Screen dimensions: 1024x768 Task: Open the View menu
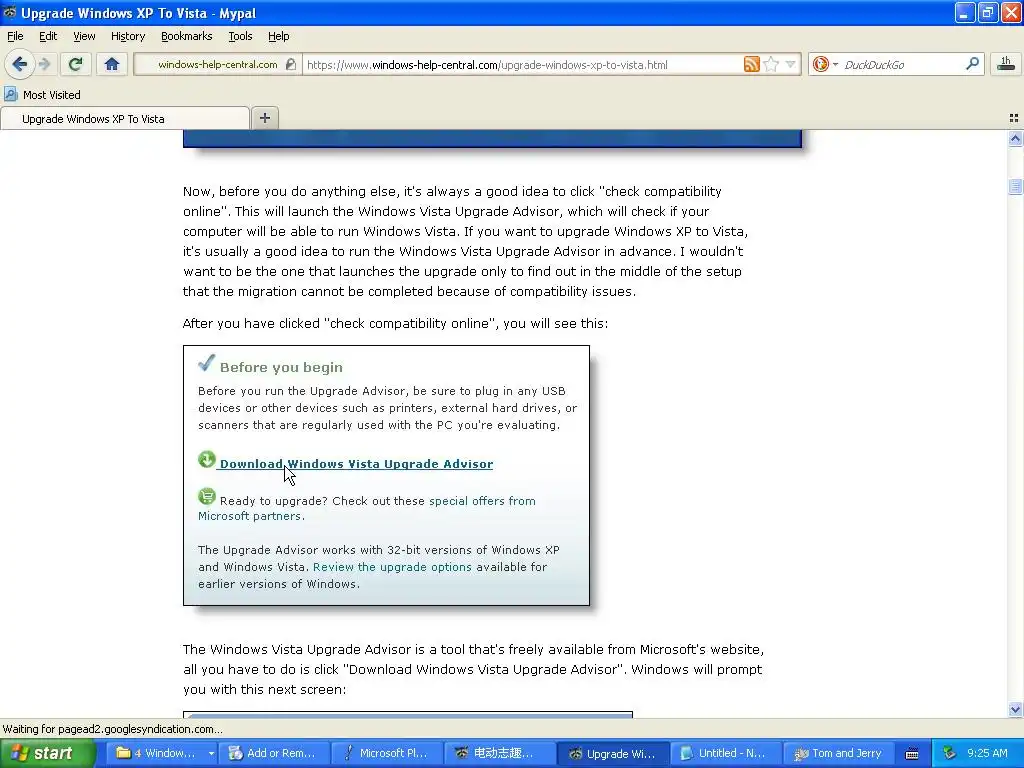coord(84,36)
